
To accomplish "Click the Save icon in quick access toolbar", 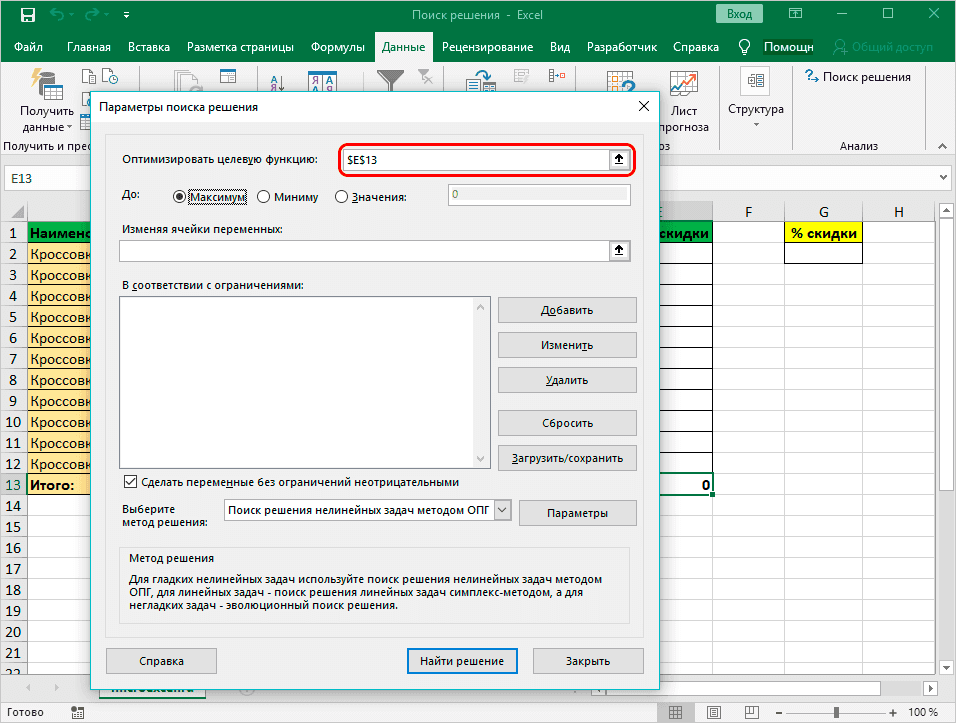I will [x=27, y=15].
